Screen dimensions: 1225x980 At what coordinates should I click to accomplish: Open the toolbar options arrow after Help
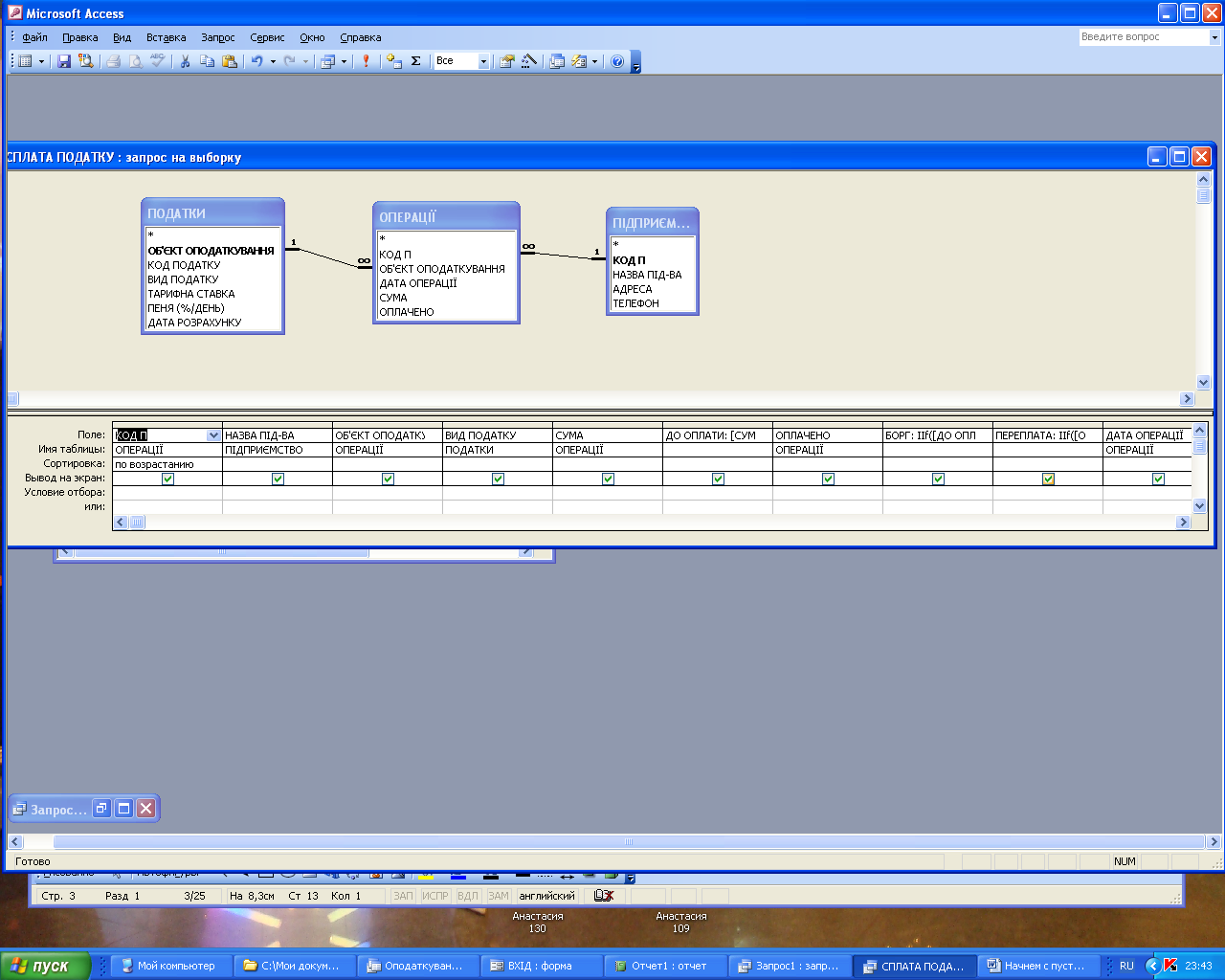[636, 63]
